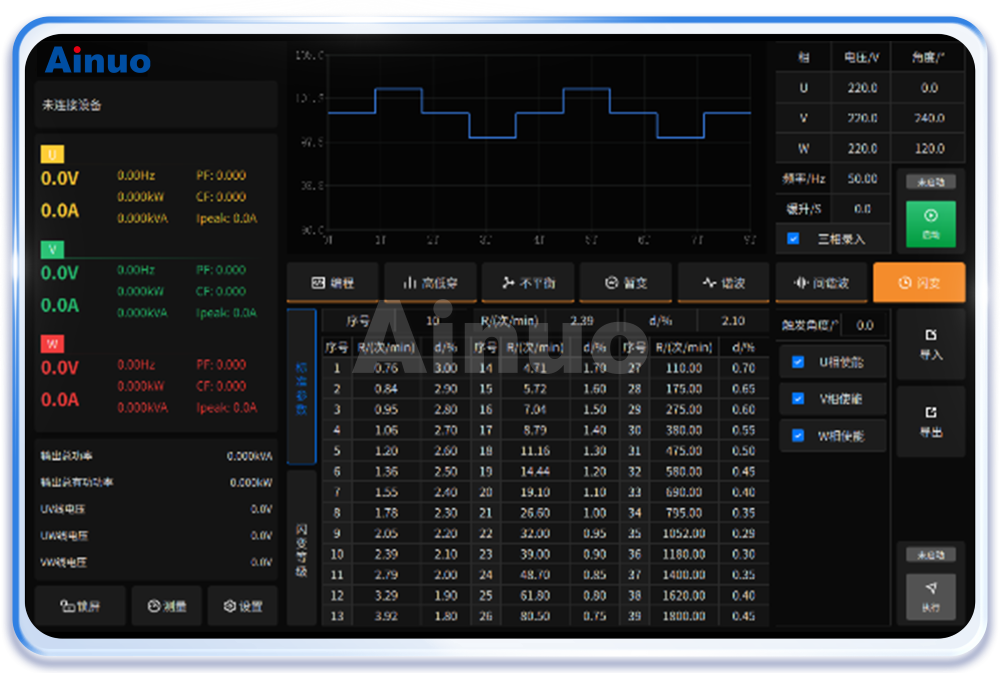Image resolution: width=1000 pixels, height=673 pixels.
Task: Open 设置 settings with gear icon
Action: coord(242,606)
